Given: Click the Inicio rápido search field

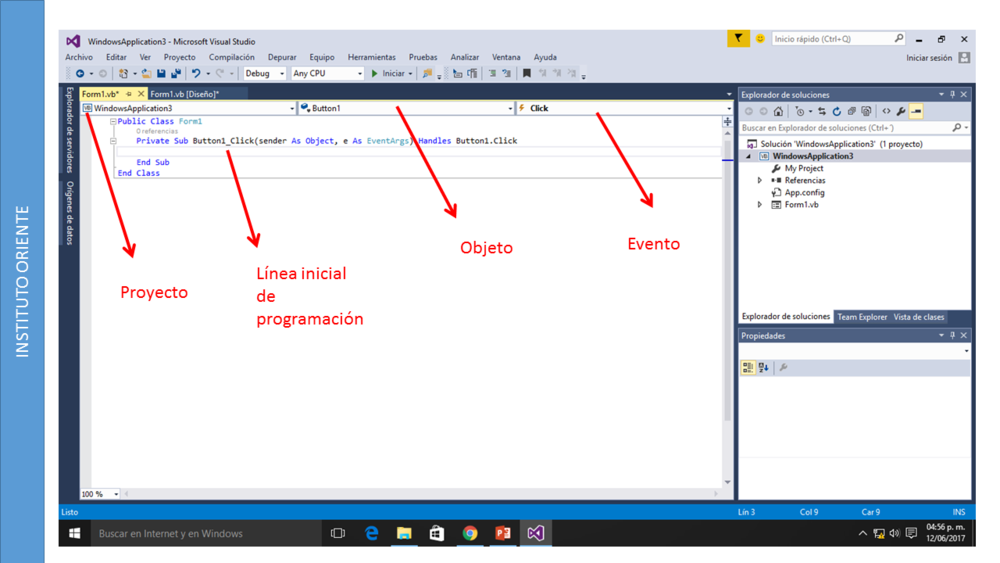Looking at the screenshot, I should (x=832, y=39).
